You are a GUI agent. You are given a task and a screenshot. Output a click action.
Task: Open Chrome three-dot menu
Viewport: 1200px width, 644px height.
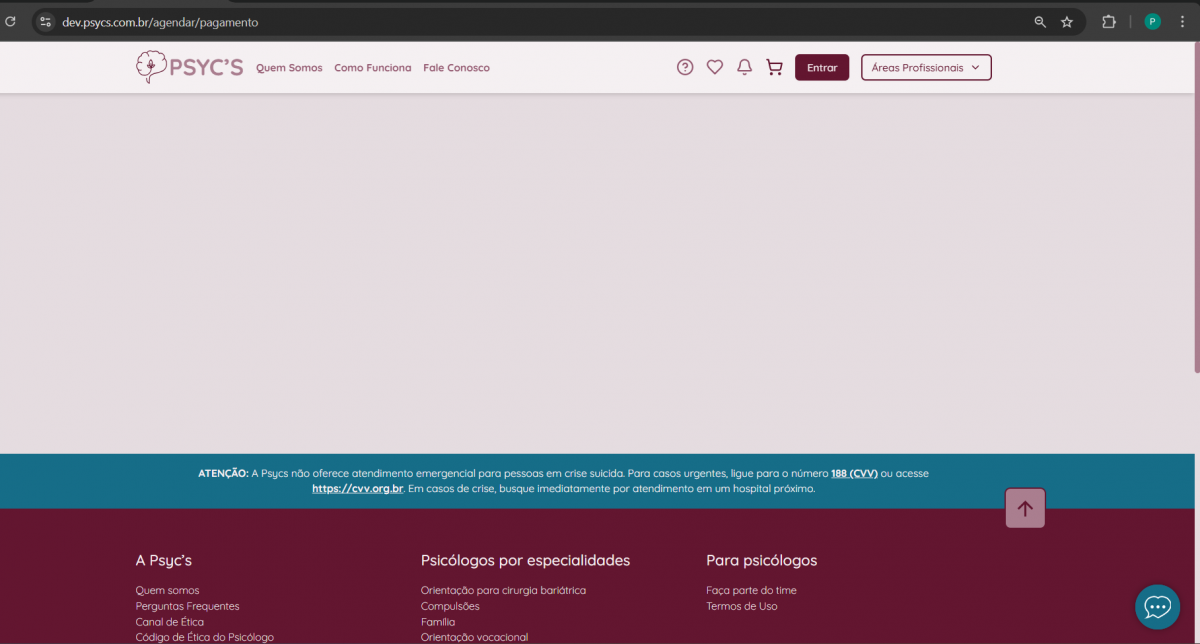point(1182,22)
